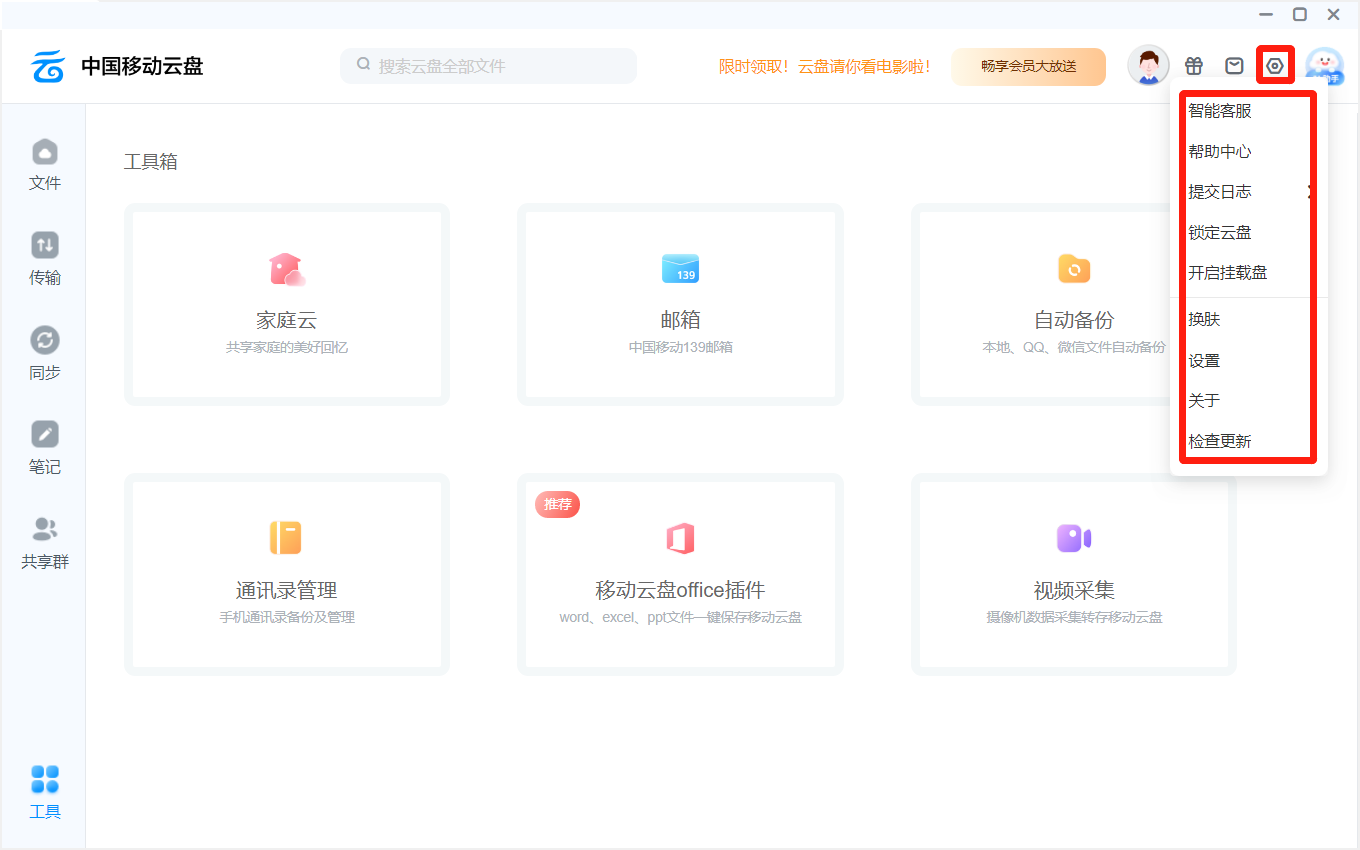
Task: Select the 工具 toolbox section
Action: pyautogui.click(x=45, y=793)
